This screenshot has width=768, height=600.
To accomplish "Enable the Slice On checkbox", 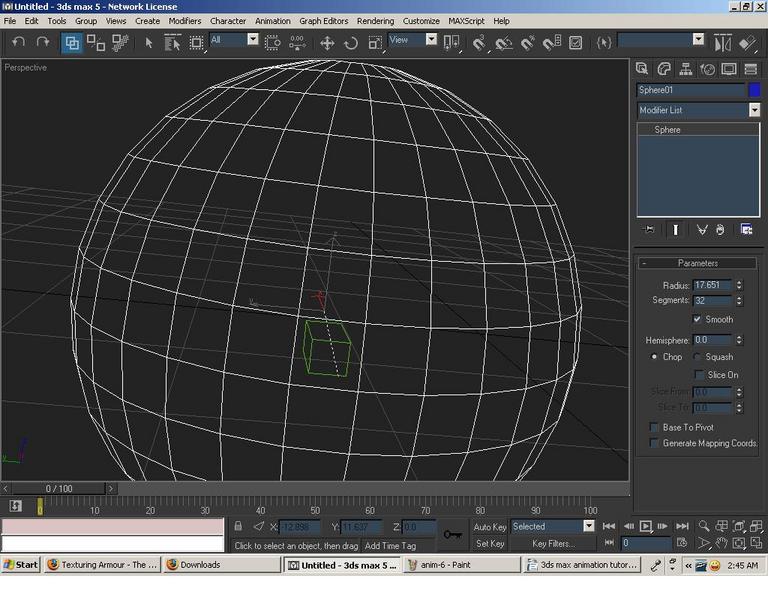I will [x=699, y=375].
